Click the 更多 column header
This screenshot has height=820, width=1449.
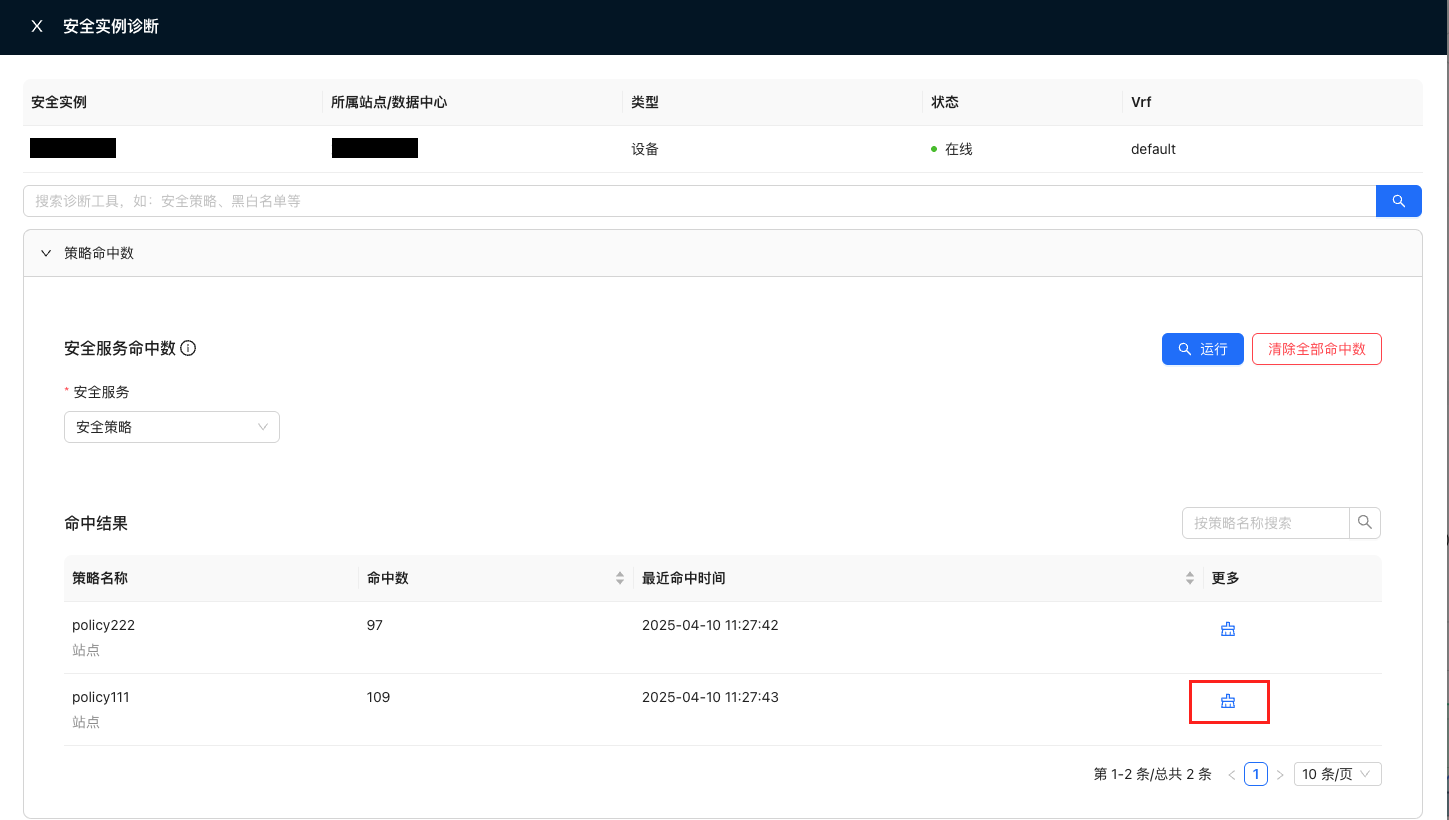[1226, 578]
